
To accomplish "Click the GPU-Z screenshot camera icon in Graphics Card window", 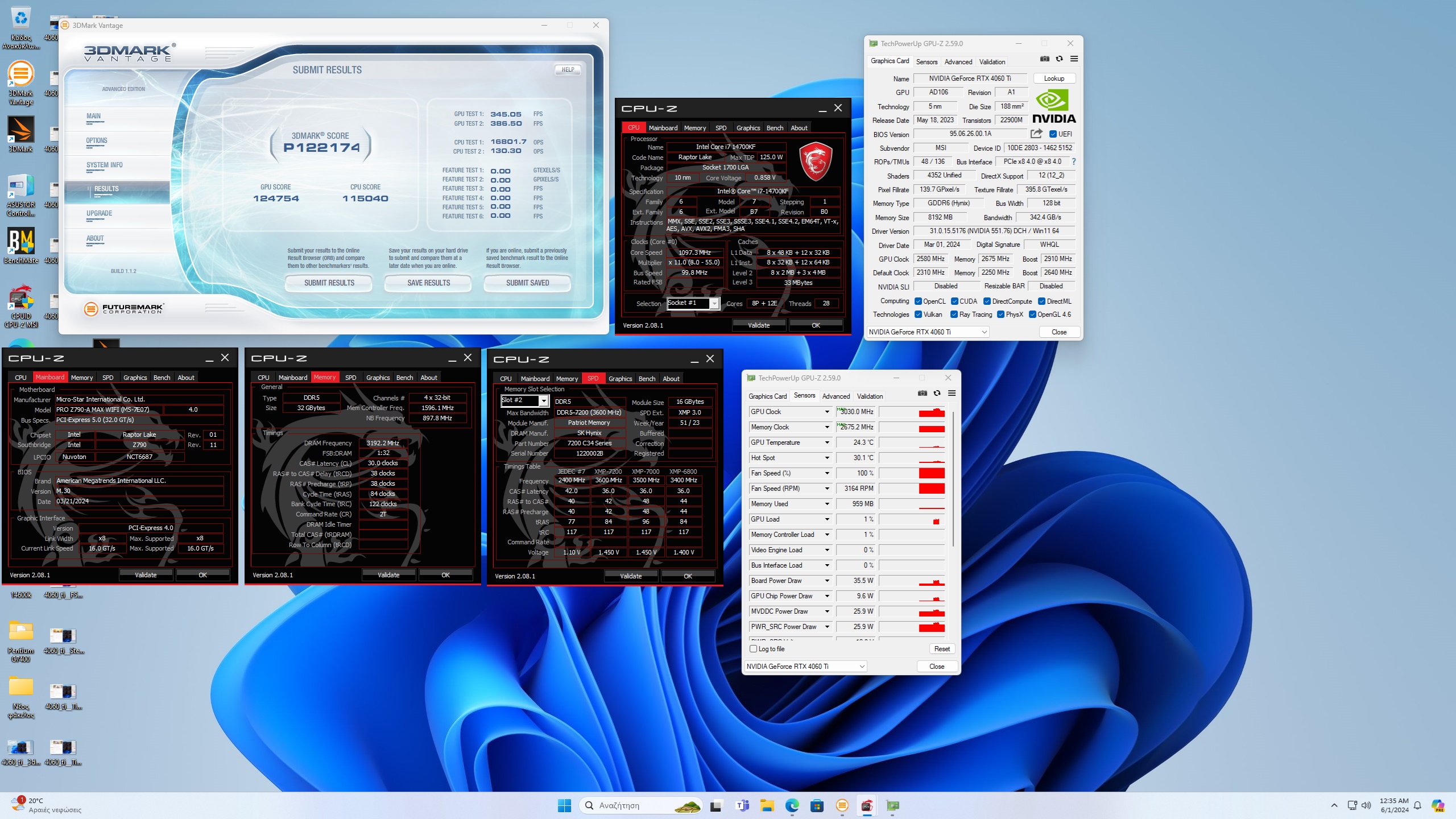I will (1045, 59).
